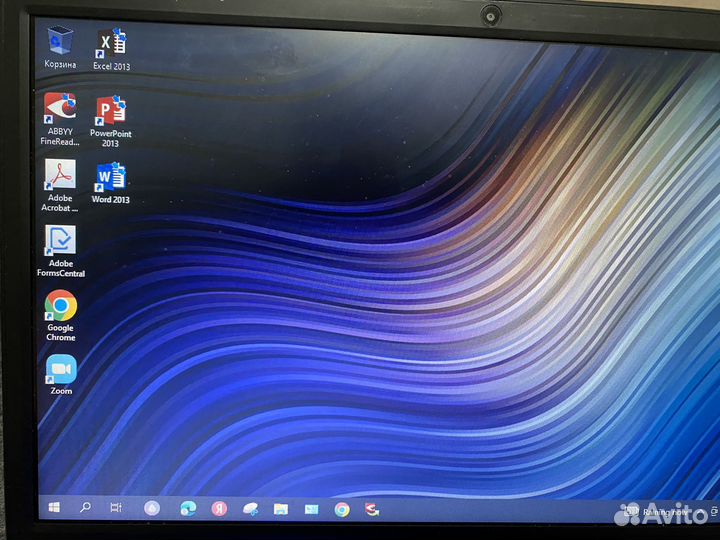Click the white disk taskbar icon

coord(250,509)
